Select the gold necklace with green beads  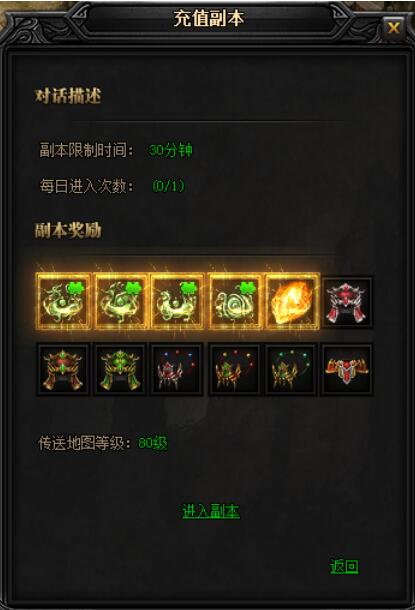pyautogui.click(x=291, y=370)
